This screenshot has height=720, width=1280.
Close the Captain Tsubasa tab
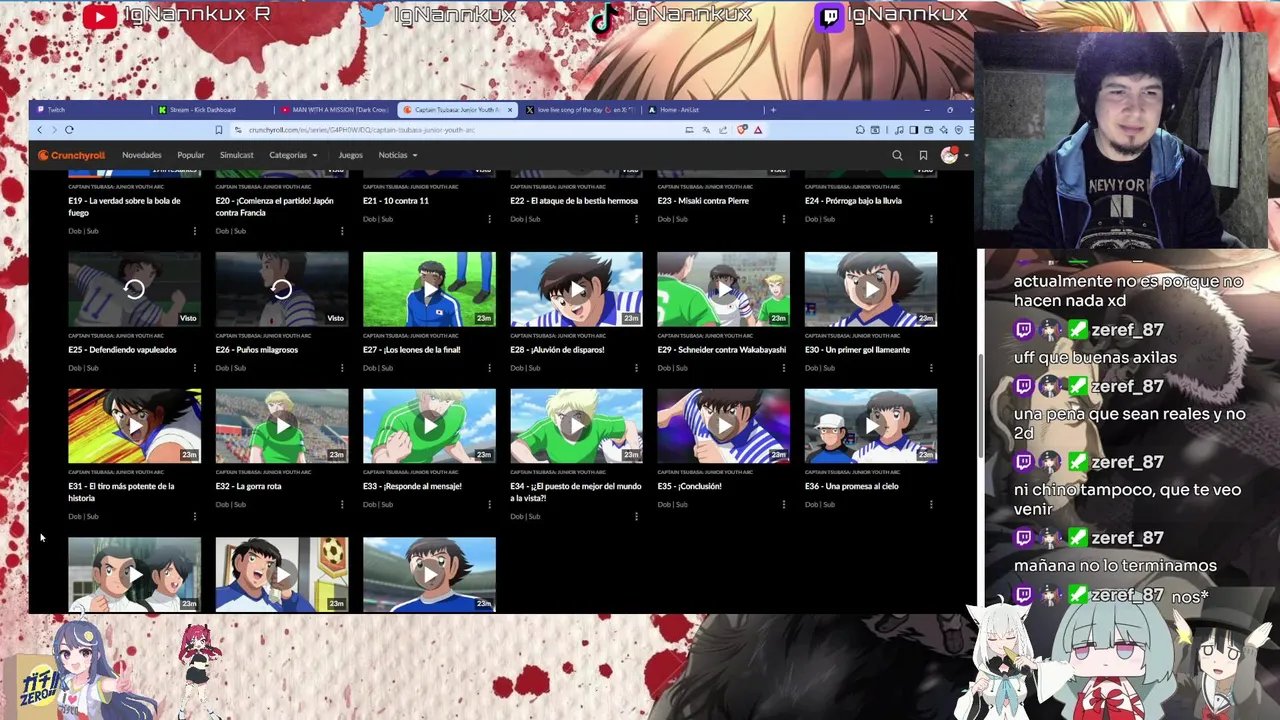coord(510,110)
